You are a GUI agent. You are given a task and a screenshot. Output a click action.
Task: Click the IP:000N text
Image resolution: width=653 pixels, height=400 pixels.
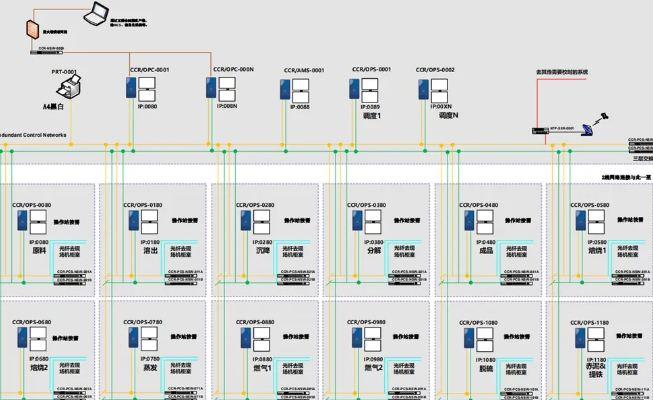pyautogui.click(x=227, y=106)
